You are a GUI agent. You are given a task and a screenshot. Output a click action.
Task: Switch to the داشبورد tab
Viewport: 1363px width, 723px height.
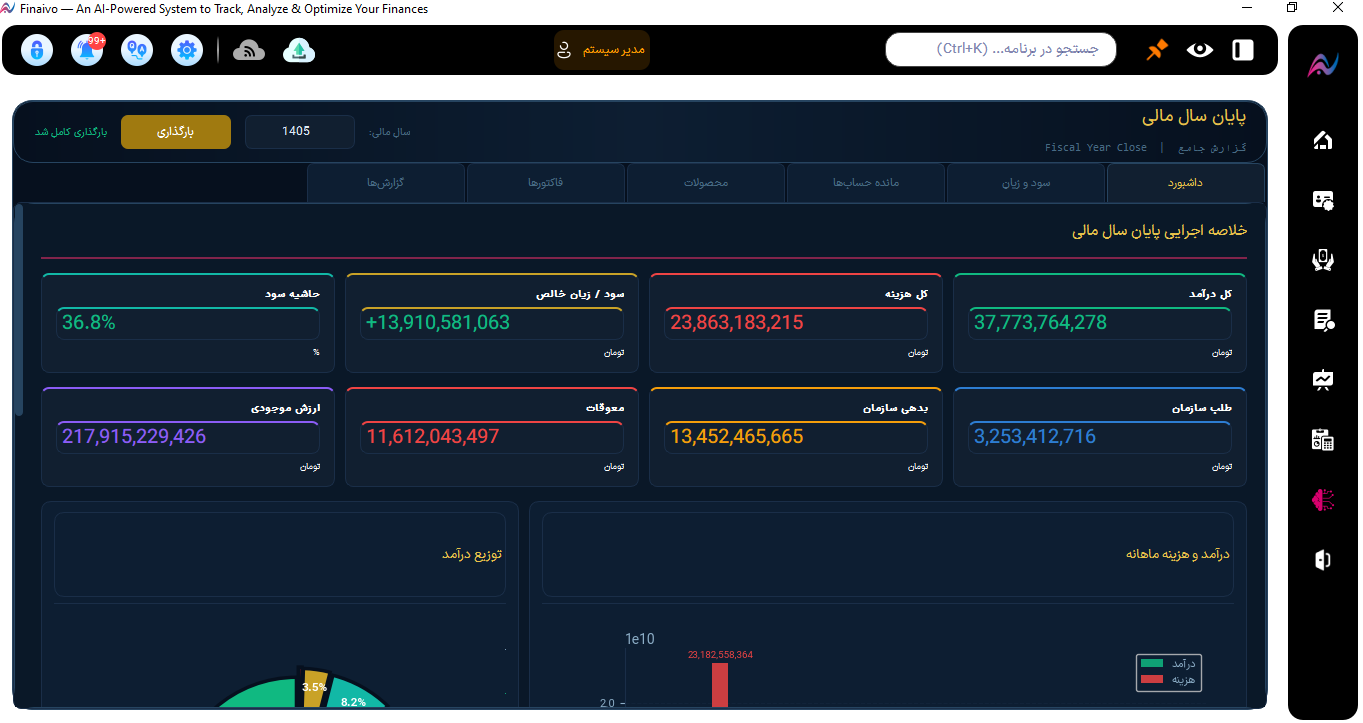(x=1186, y=183)
